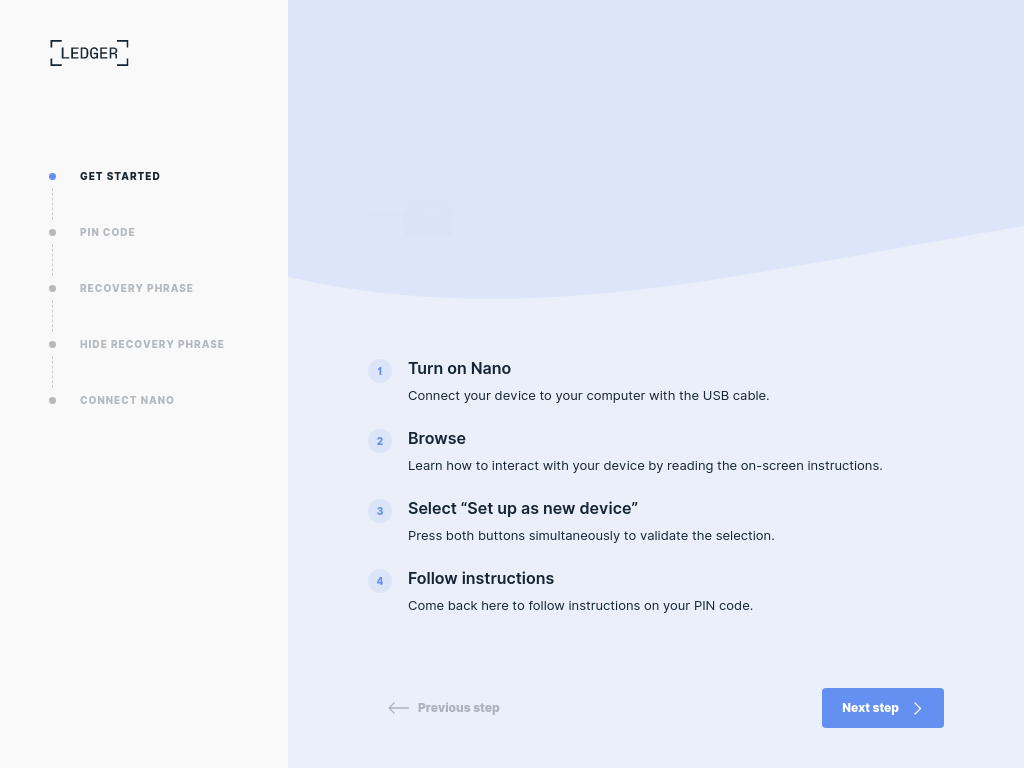1024x768 pixels.
Task: Click the PIN Code step dot
Action: click(53, 232)
